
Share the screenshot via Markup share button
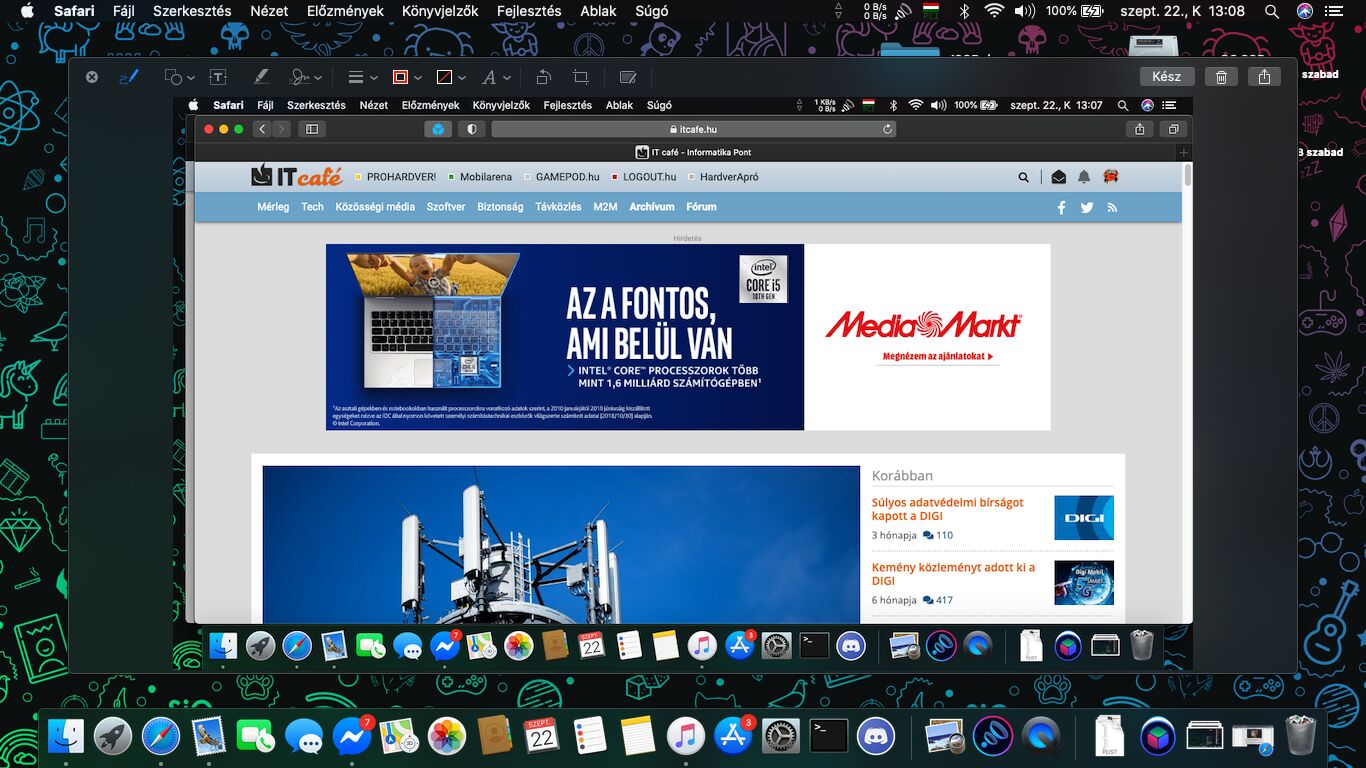(1264, 77)
